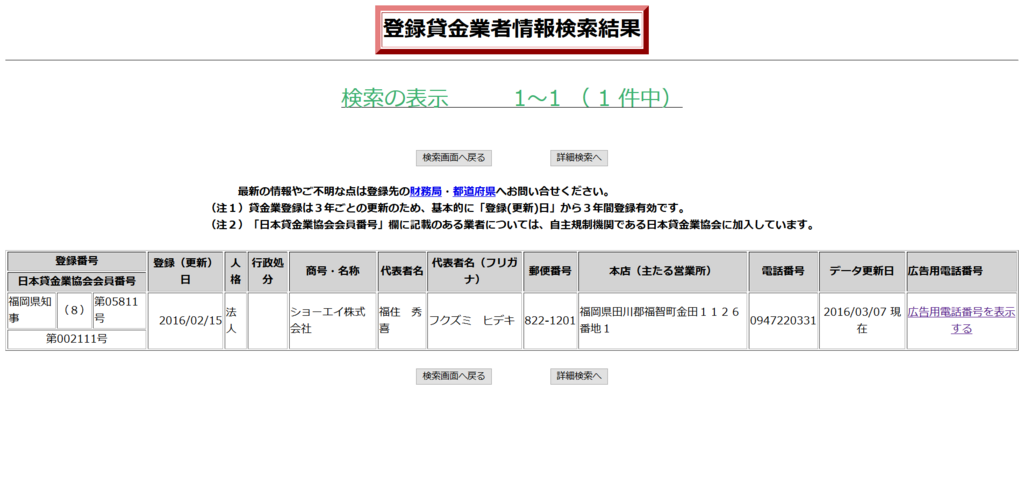Click the 2016/03/07 現在 data update cell
1024x482 pixels.
862,321
